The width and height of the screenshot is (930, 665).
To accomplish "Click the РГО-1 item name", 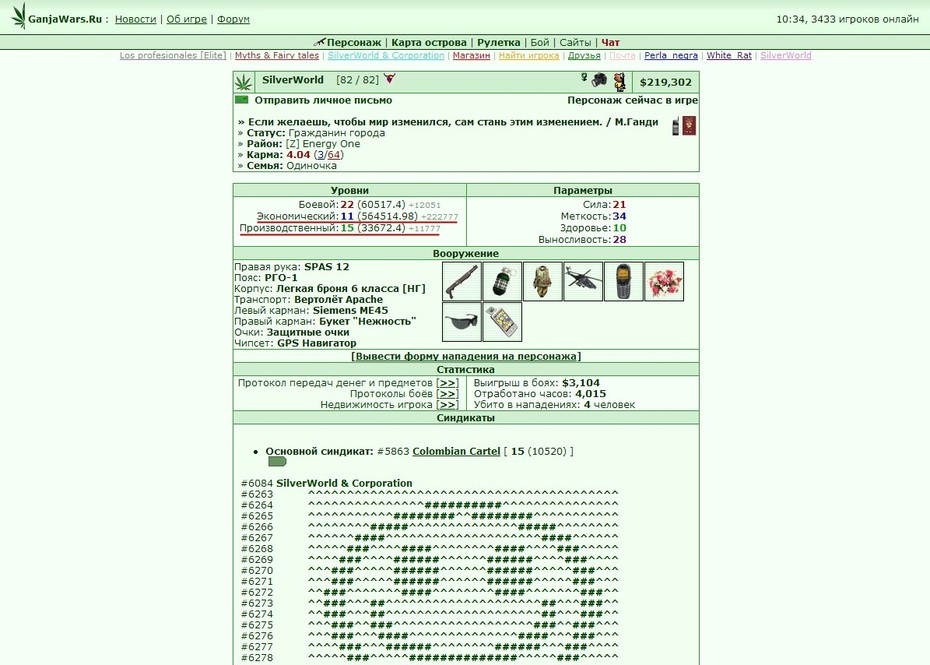I will click(x=281, y=278).
